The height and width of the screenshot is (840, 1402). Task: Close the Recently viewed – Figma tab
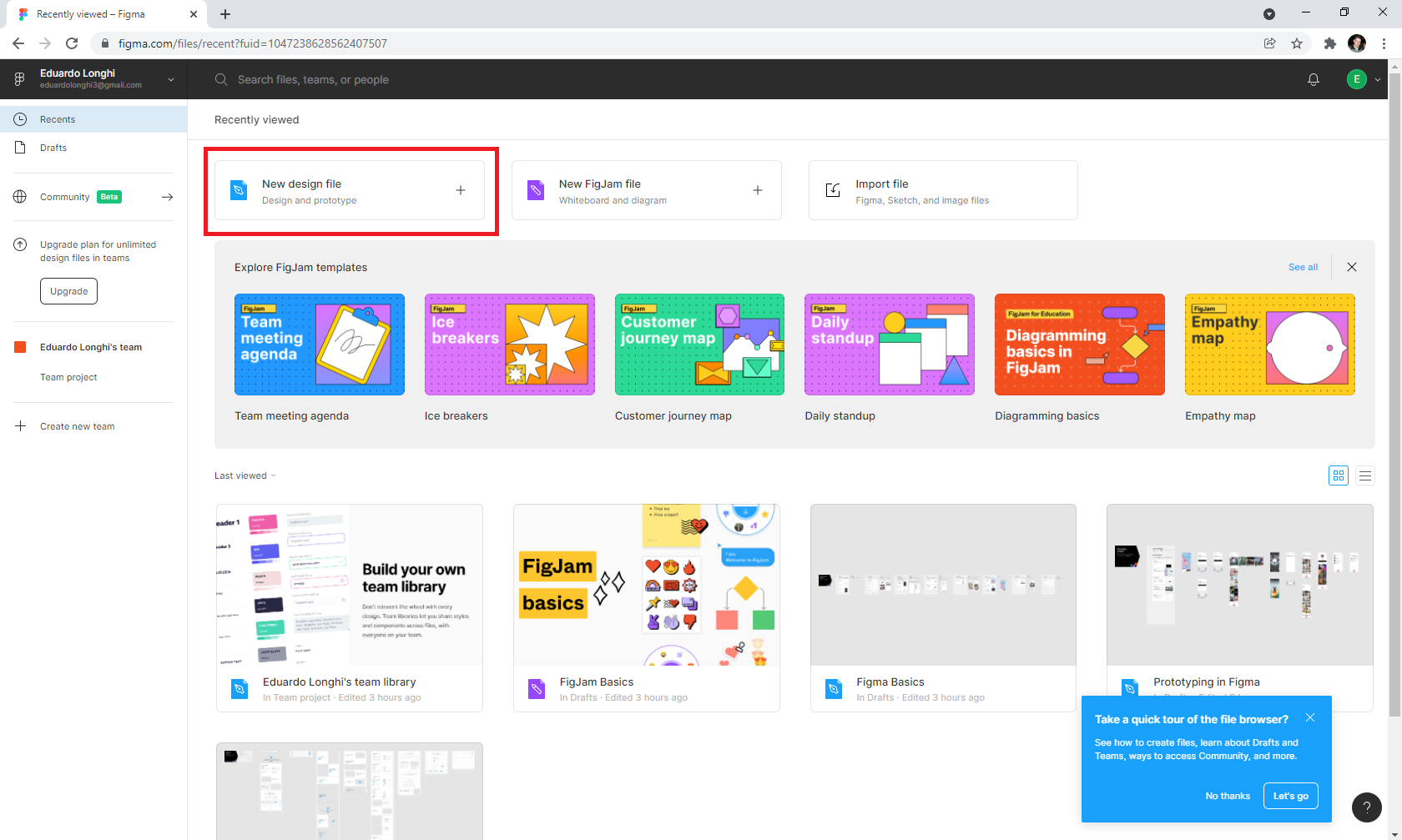194,14
